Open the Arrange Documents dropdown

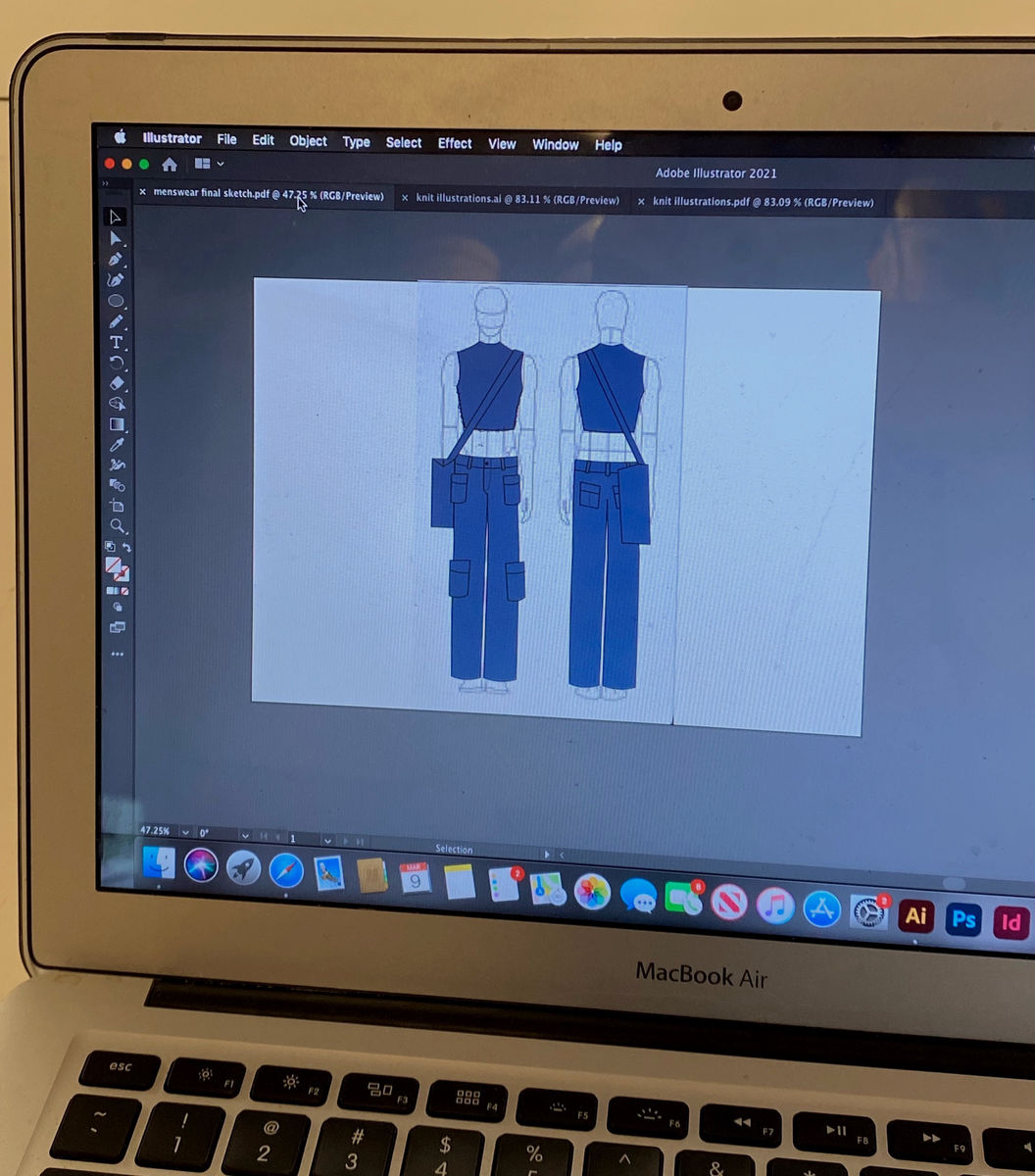[x=210, y=164]
